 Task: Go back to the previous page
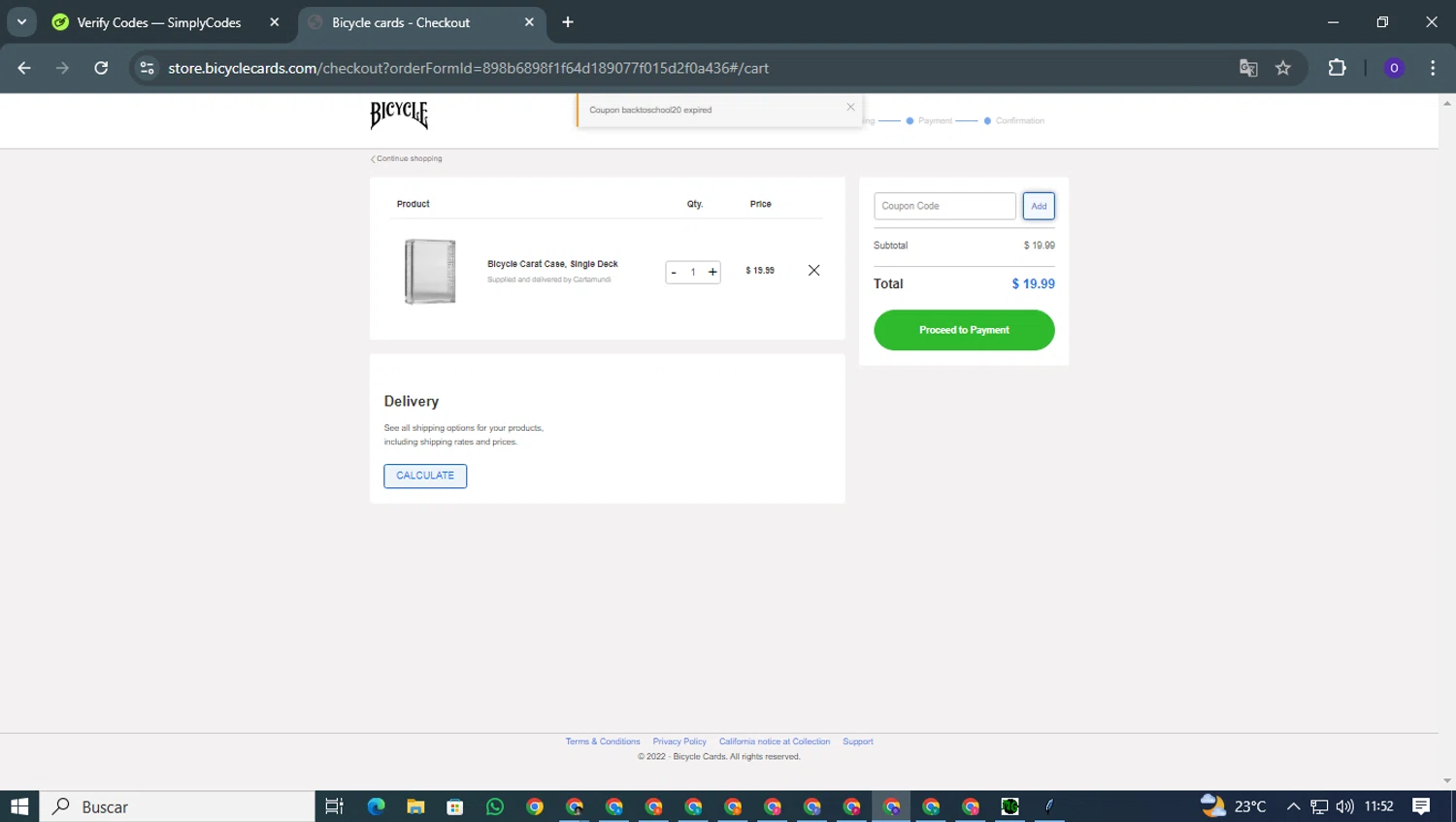pyautogui.click(x=24, y=68)
